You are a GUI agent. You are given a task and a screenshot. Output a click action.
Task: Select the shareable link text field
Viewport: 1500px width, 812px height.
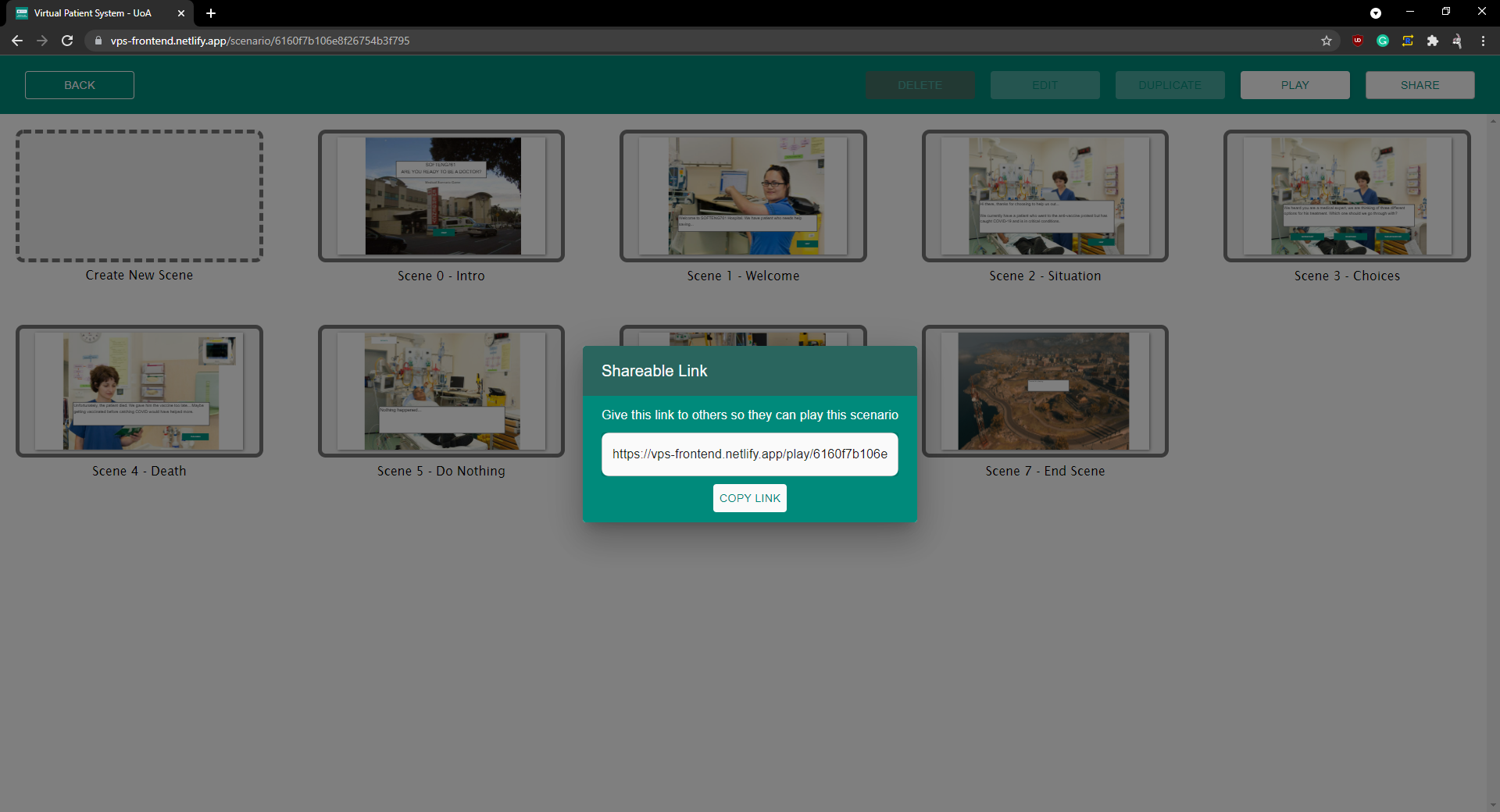[749, 454]
